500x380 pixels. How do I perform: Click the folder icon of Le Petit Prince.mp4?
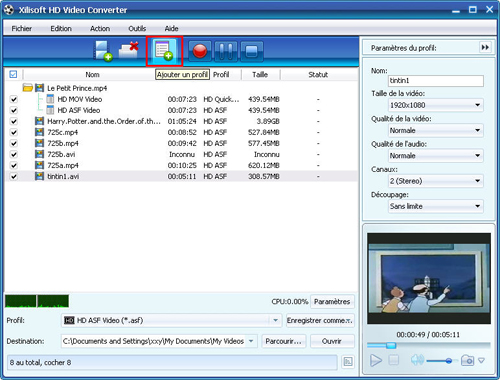[28, 88]
